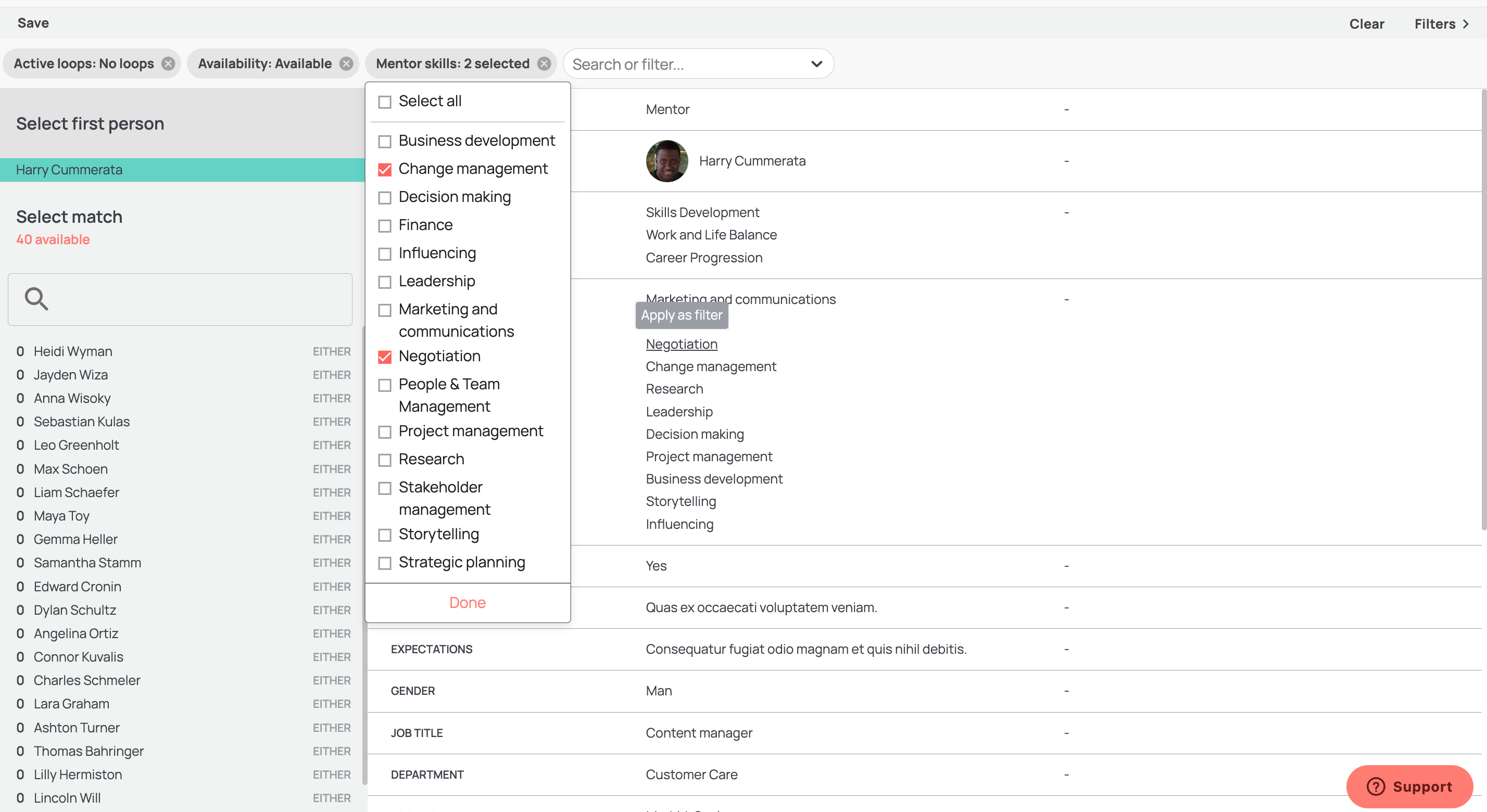This screenshot has height=812, width=1487.
Task: Select Gemma Heller as match
Action: (x=183, y=540)
